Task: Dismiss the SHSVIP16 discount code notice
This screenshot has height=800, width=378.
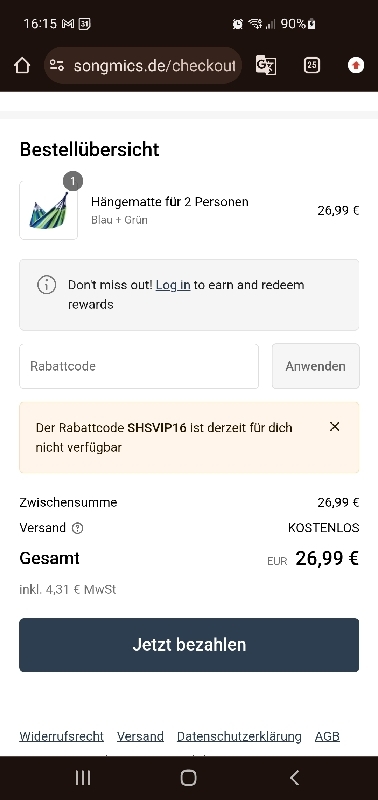Action: (x=335, y=427)
